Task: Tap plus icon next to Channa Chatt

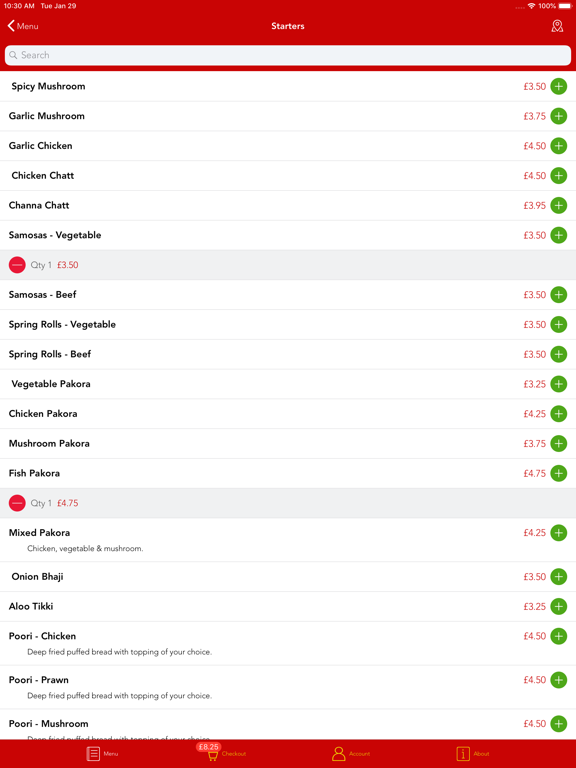Action: pos(558,206)
